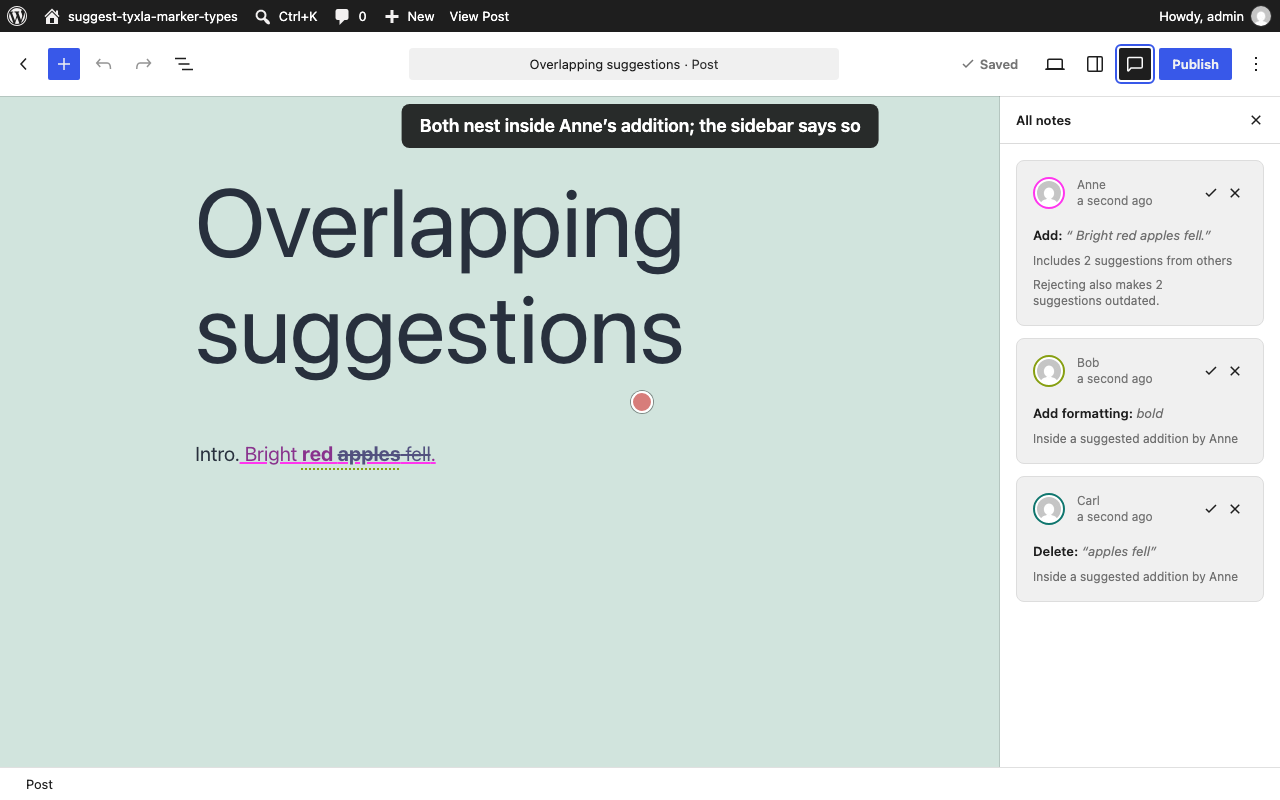This screenshot has height=800, width=1280.
Task: Reject Bob's formatting suggestion
Action: 1235,371
